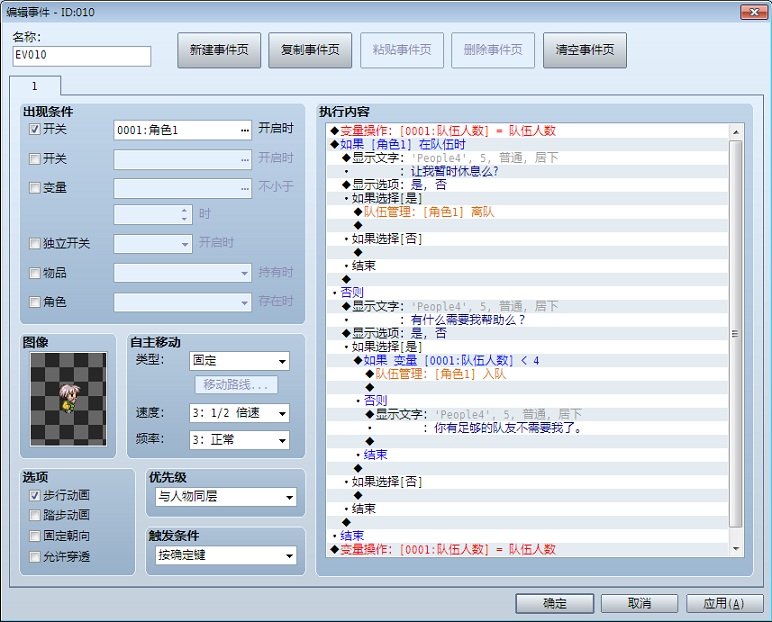The width and height of the screenshot is (772, 622).
Task: Select the 有什么需要我帮助么? text line
Action: click(x=527, y=320)
